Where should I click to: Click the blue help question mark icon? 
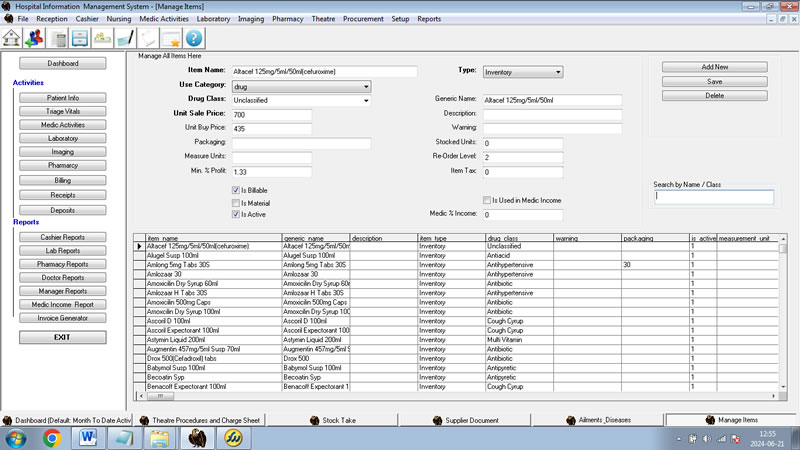(x=194, y=38)
